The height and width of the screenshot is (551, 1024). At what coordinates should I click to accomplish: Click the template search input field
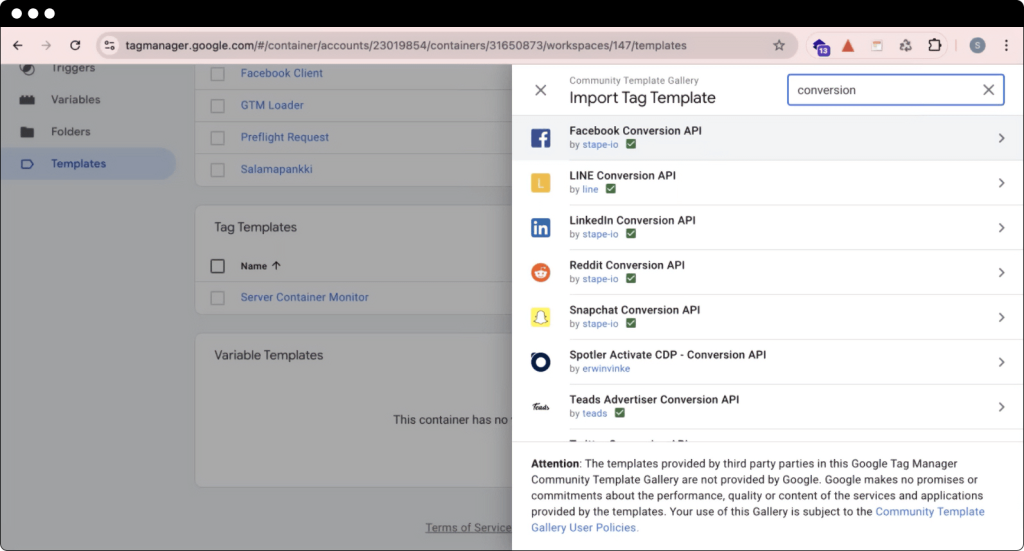pos(880,90)
